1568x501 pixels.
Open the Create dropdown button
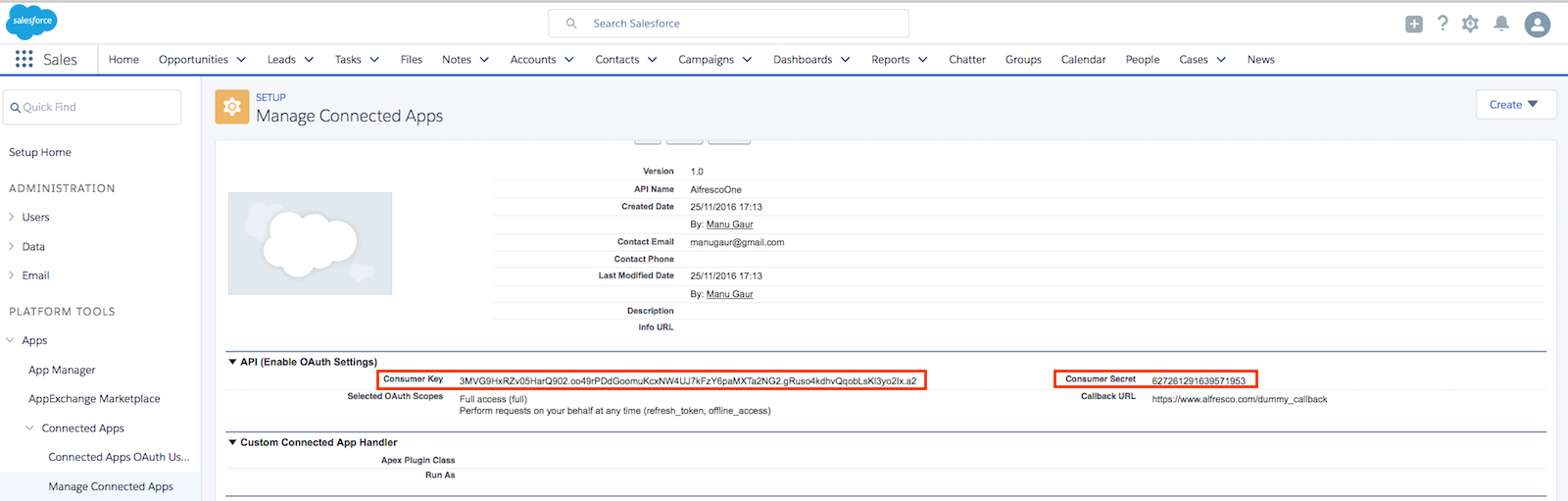1515,105
